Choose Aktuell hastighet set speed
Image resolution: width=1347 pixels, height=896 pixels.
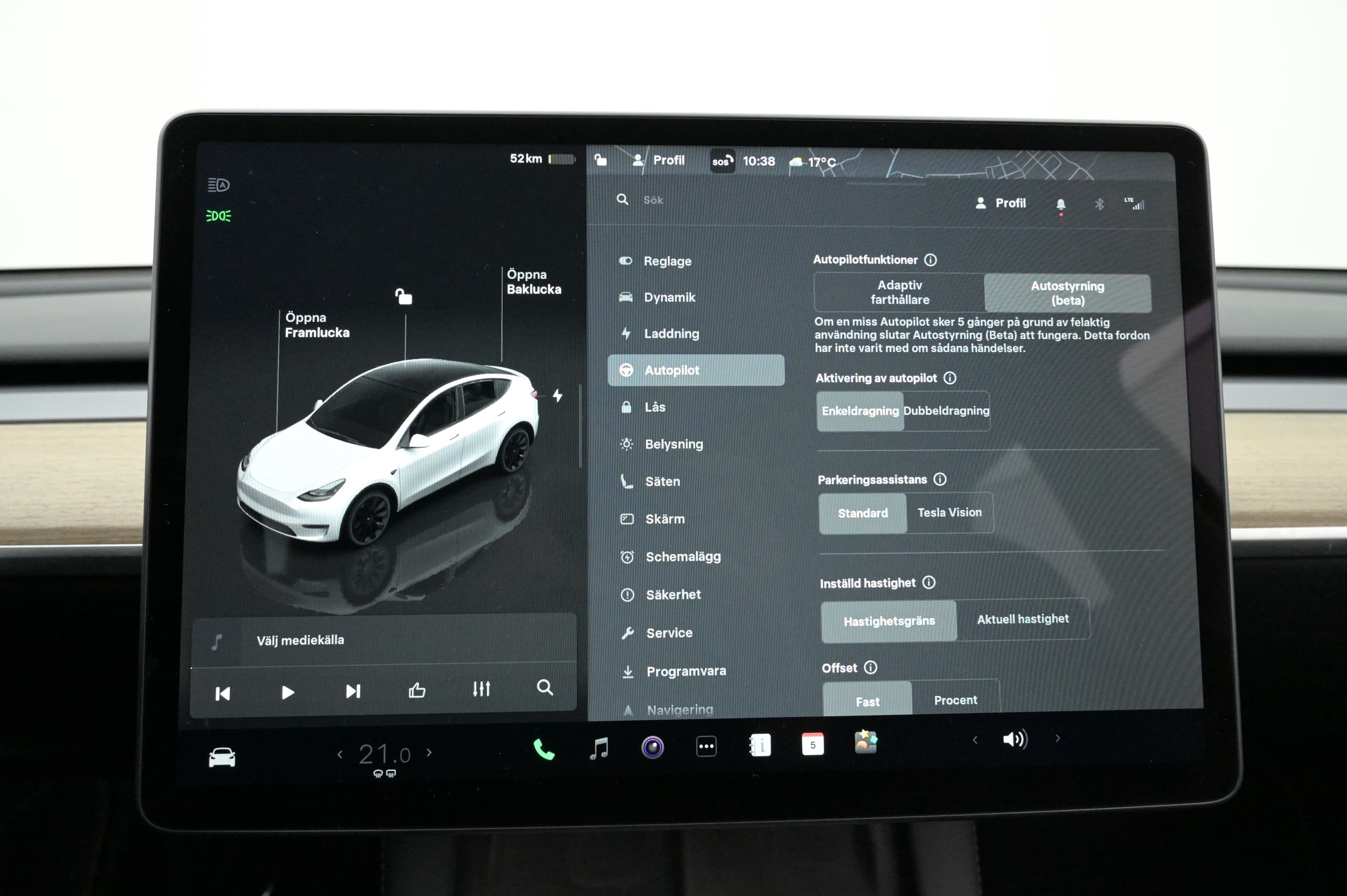[x=1023, y=619]
